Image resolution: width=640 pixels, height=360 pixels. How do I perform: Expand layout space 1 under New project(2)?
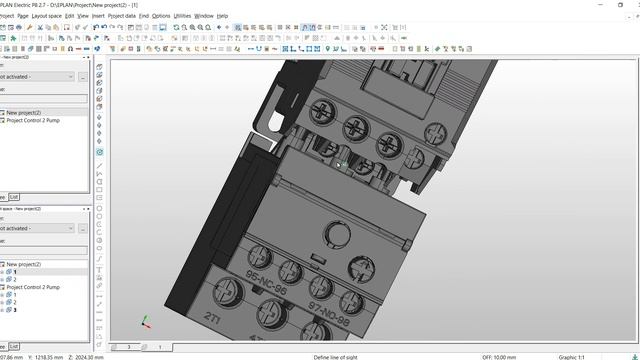pyautogui.click(x=2, y=272)
